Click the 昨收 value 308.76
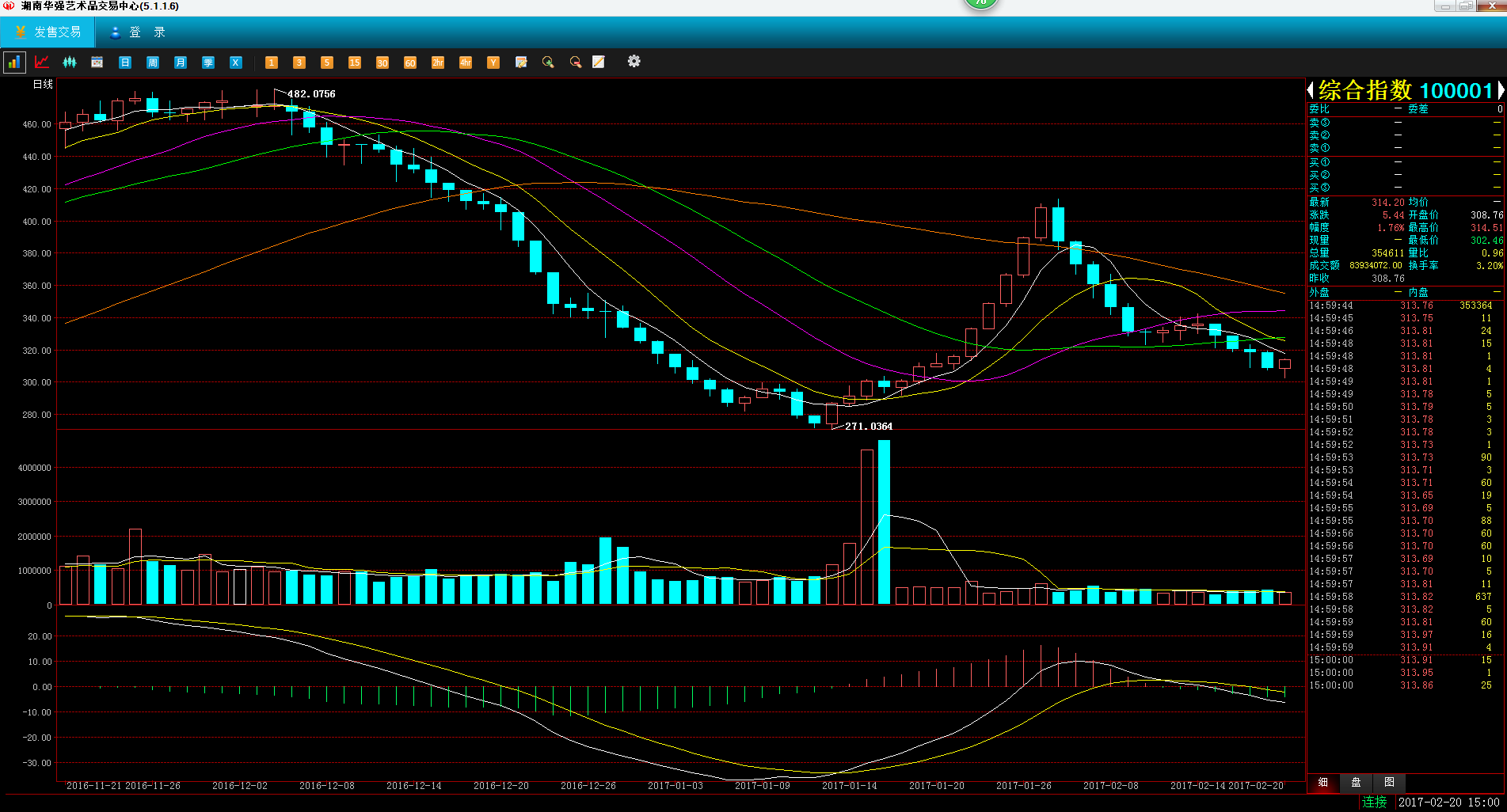This screenshot has width=1507, height=812. coord(1387,279)
